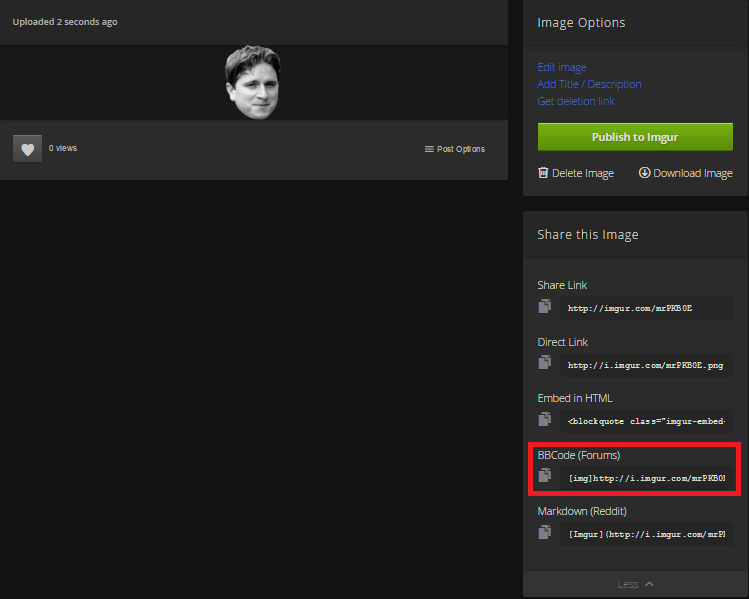This screenshot has height=599, width=749.
Task: Select the BBCode (Forums) code field
Action: pos(646,478)
